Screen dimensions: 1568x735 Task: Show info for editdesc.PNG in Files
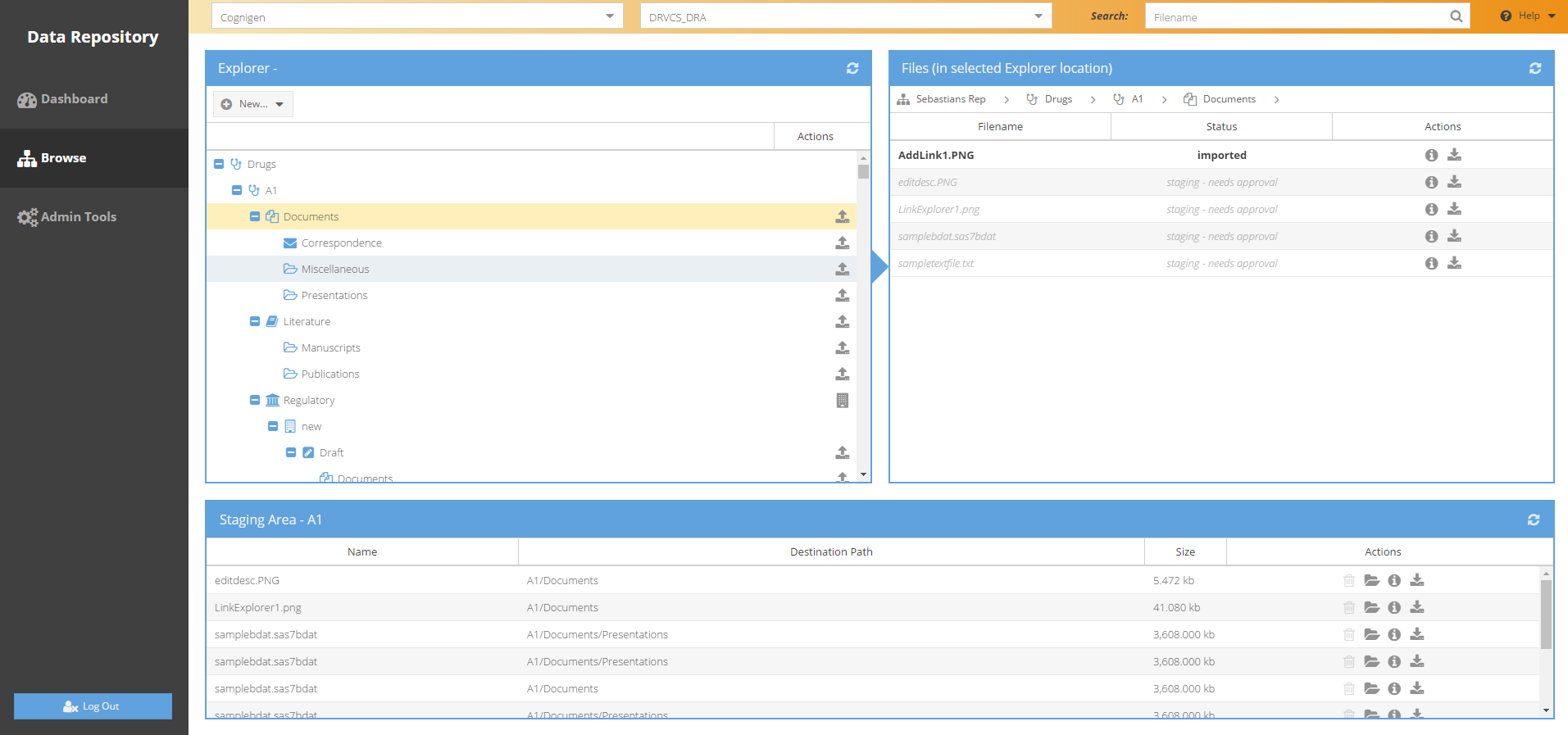(x=1431, y=183)
